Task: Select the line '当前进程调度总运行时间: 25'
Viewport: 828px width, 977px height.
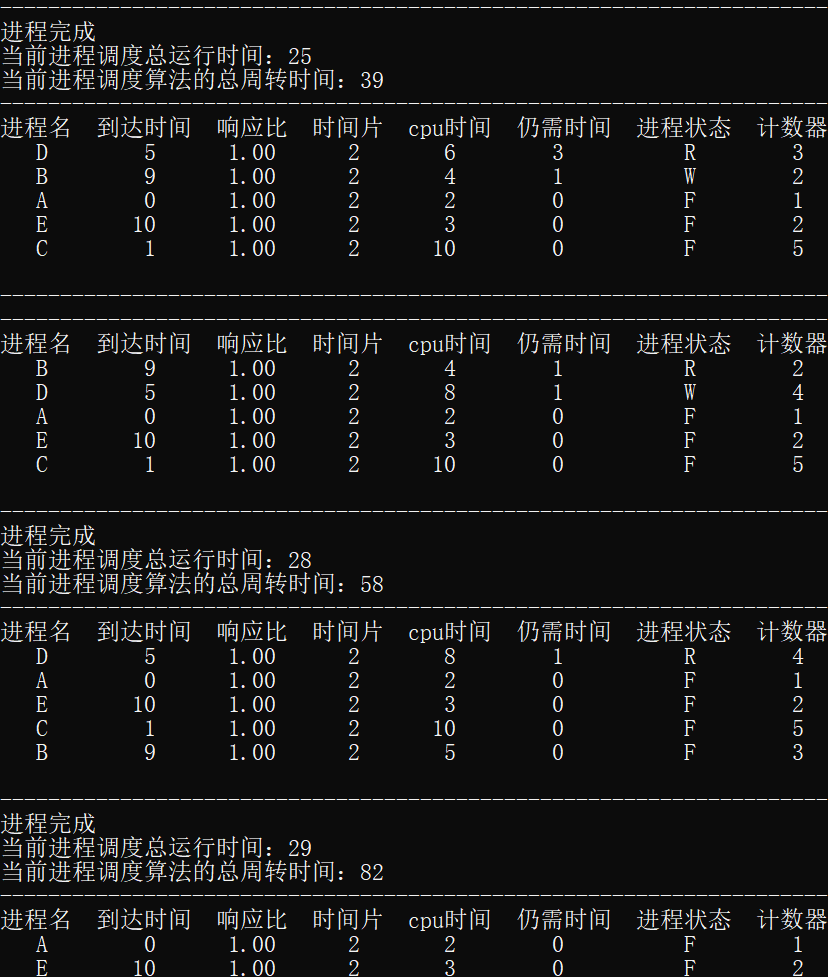Action: pos(156,56)
